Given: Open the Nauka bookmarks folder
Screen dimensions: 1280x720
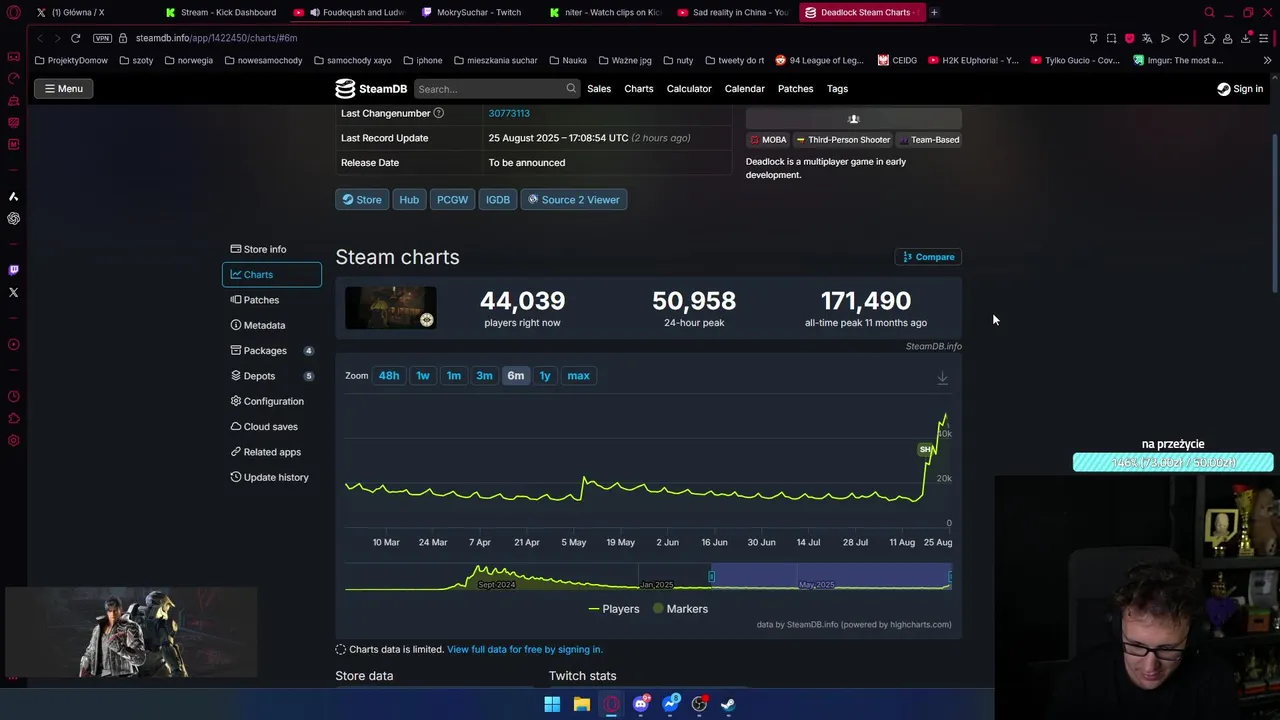Looking at the screenshot, I should [568, 60].
